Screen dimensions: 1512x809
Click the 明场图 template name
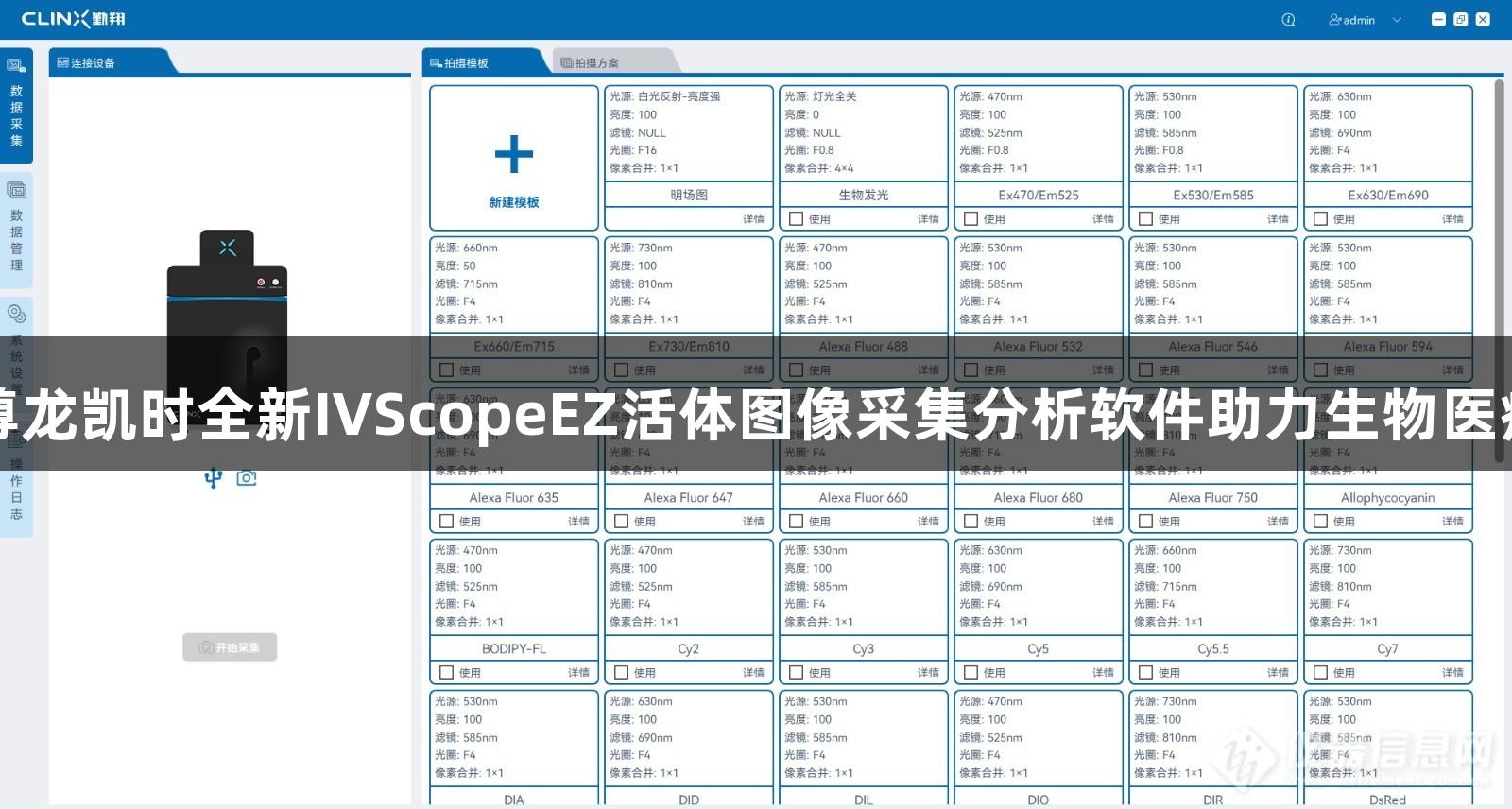pos(689,195)
